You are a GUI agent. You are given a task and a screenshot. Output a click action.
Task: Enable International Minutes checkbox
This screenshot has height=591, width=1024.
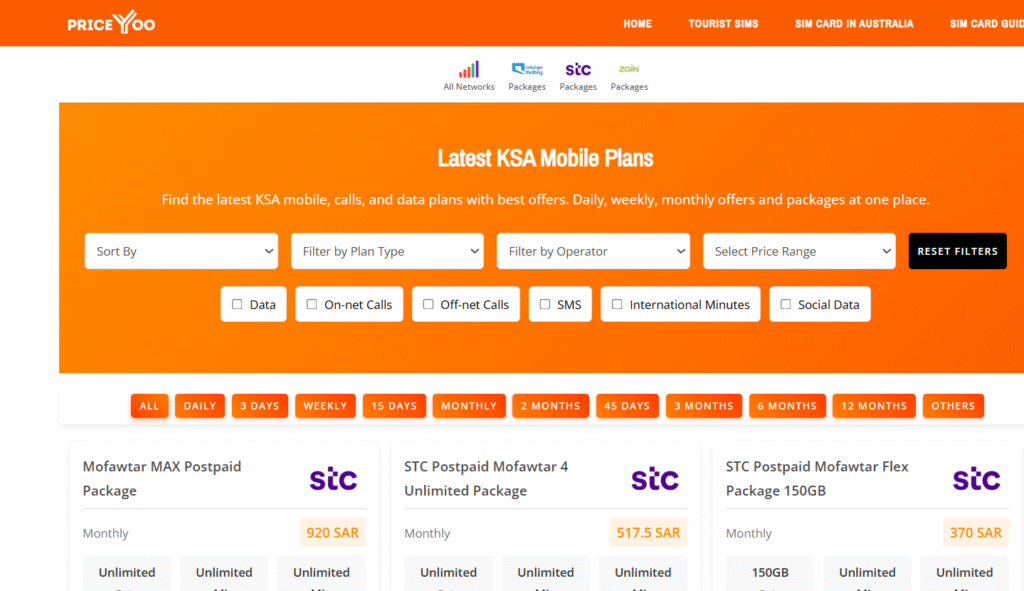click(616, 304)
